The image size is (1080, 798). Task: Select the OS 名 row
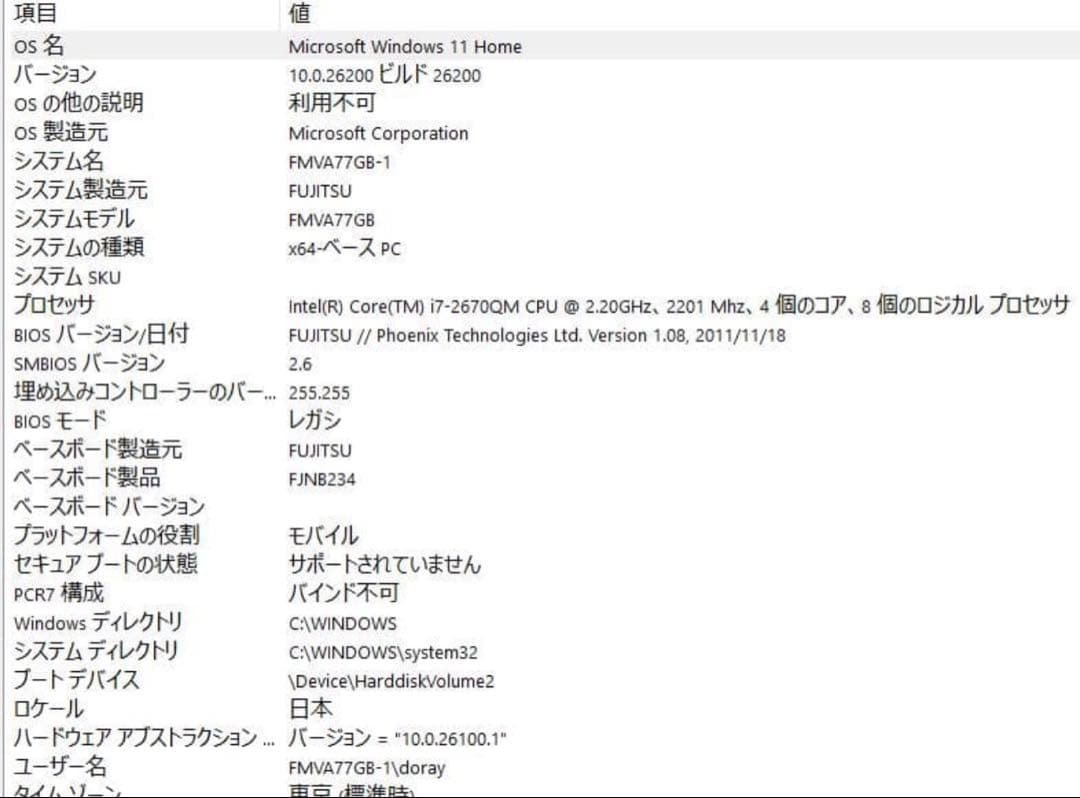60,46
